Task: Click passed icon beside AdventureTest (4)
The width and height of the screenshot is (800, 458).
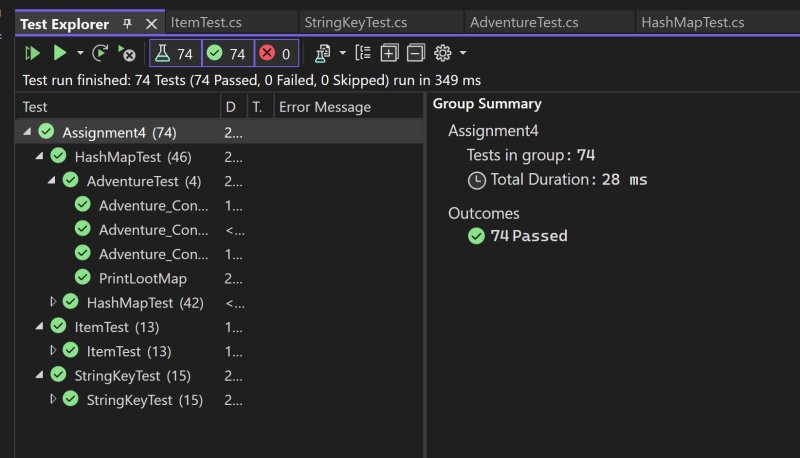Action: click(x=71, y=180)
